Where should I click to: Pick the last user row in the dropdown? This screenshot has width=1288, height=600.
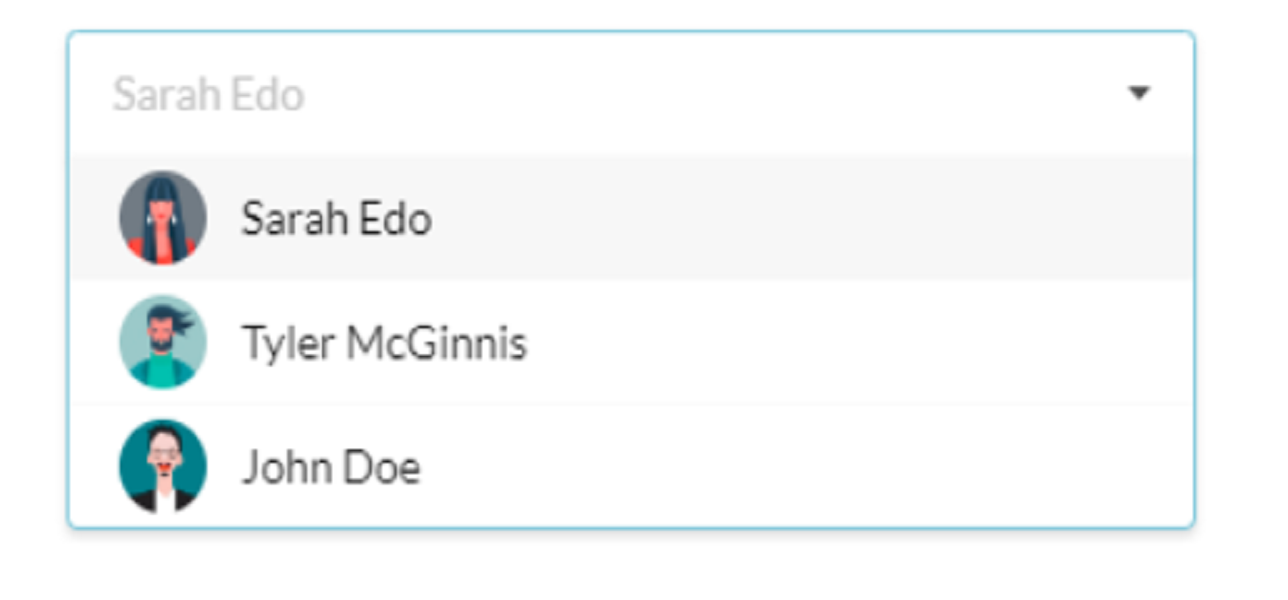631,466
